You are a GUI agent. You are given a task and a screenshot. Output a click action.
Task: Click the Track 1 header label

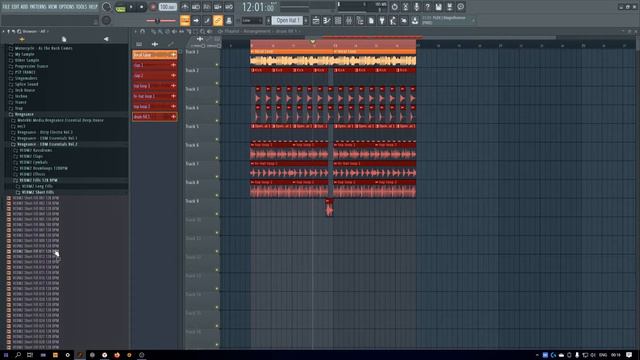coord(192,52)
